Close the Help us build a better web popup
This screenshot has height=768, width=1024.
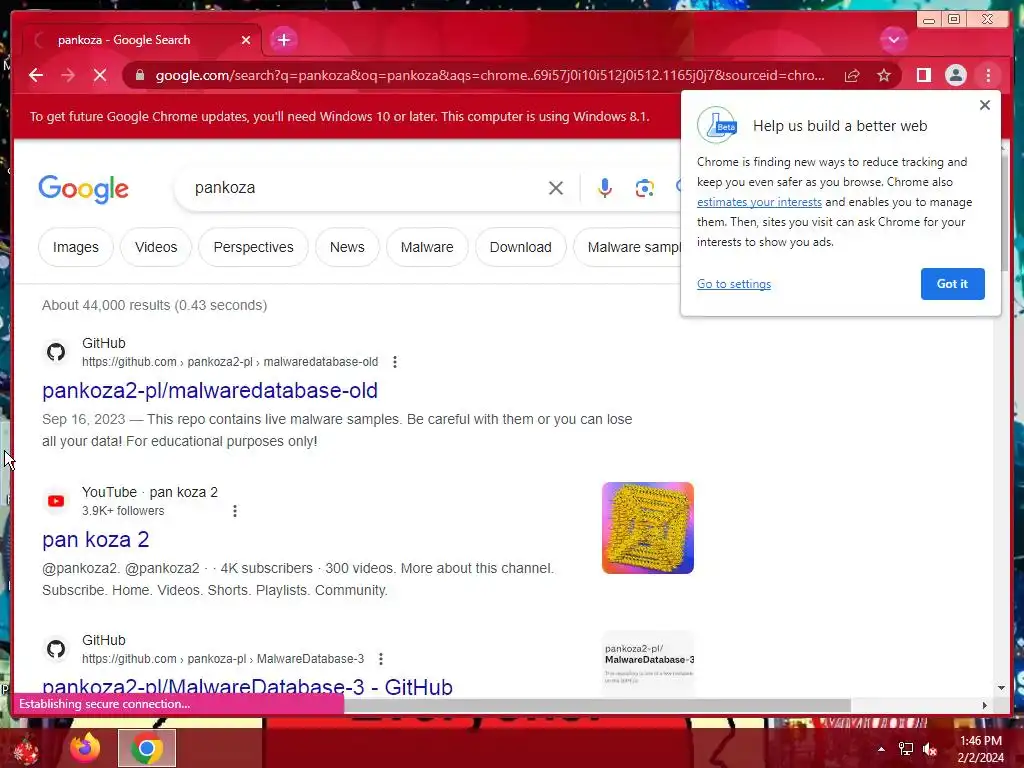click(x=985, y=105)
